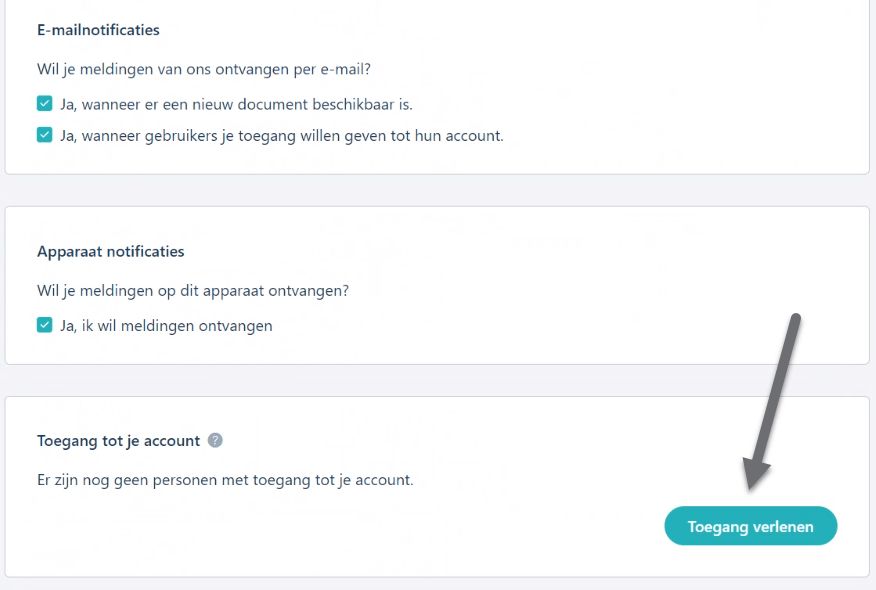Click question 'Wil je meldingen van ons ontvangen per e-mail?'
The image size is (876, 590).
pyautogui.click(x=204, y=69)
